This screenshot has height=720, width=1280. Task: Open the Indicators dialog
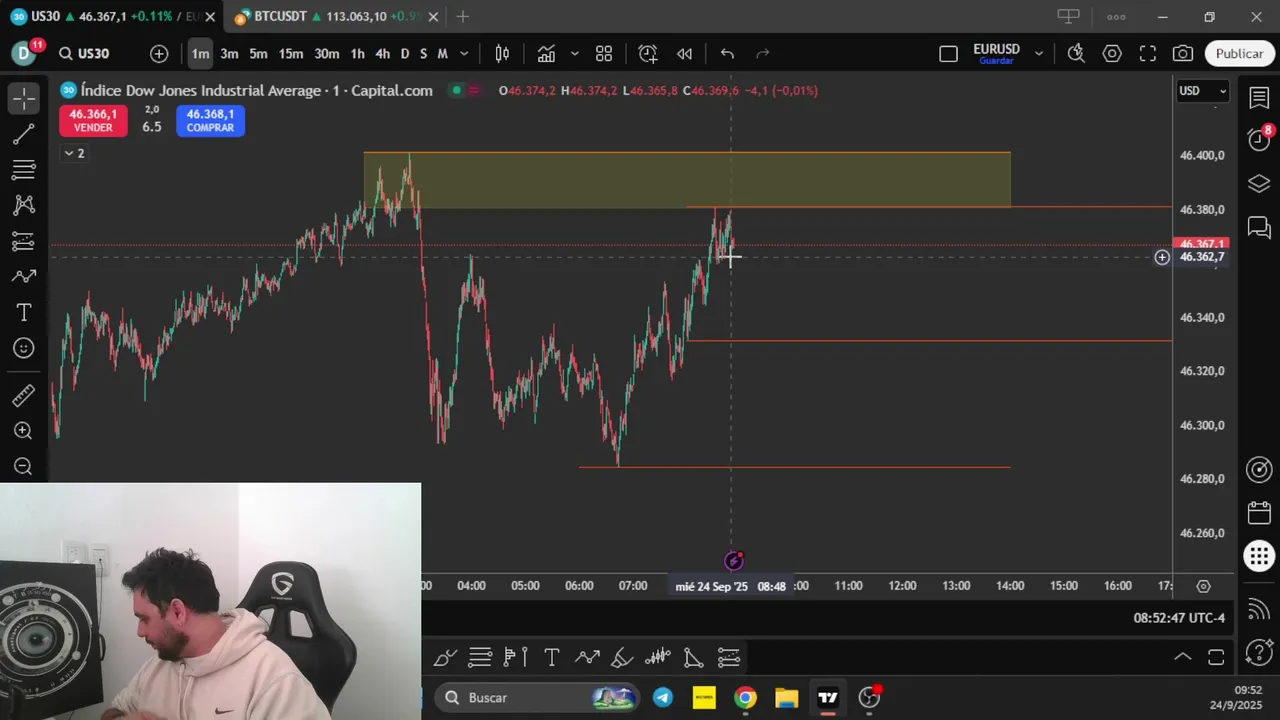pyautogui.click(x=546, y=54)
